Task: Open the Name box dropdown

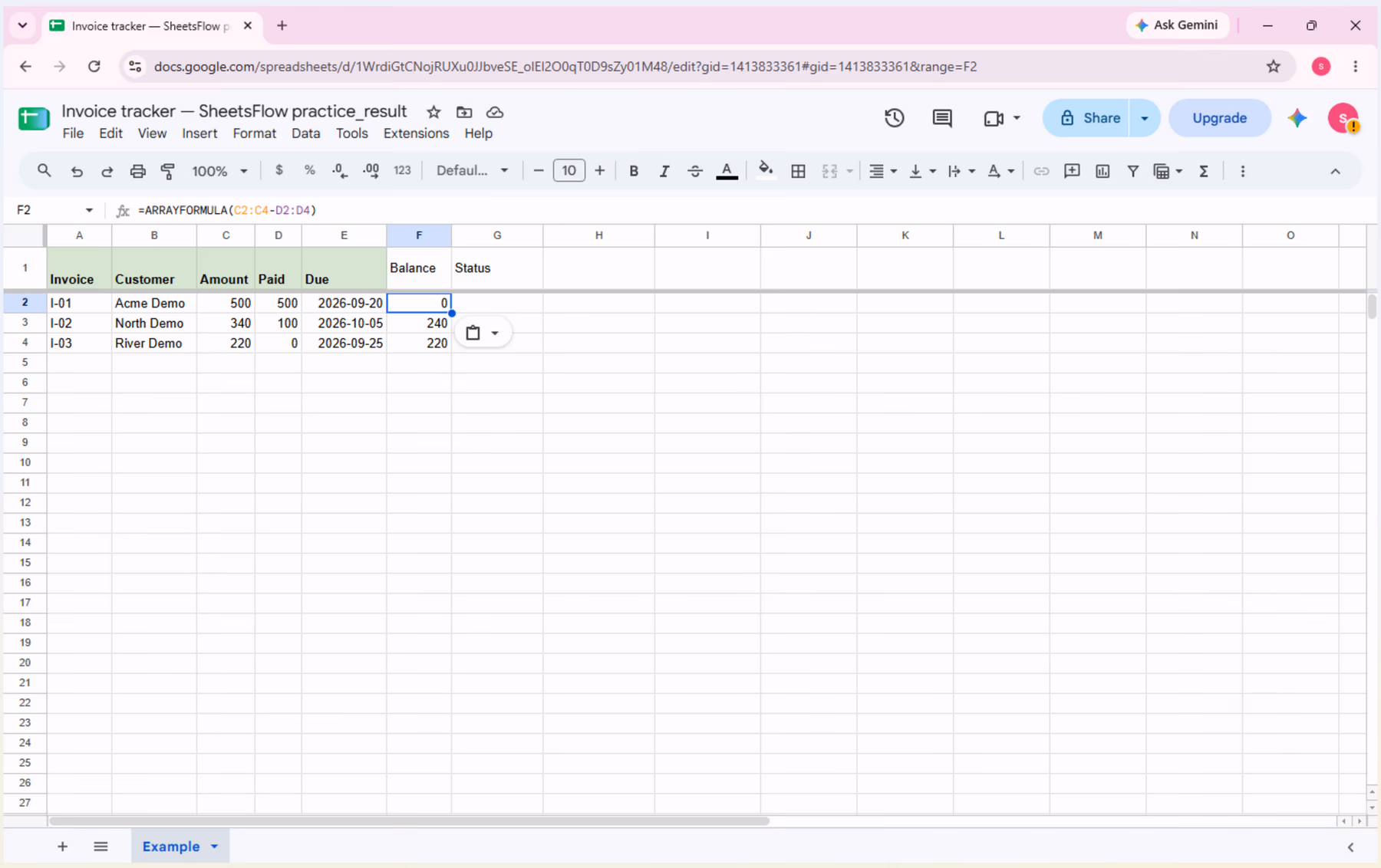Action: [x=89, y=210]
